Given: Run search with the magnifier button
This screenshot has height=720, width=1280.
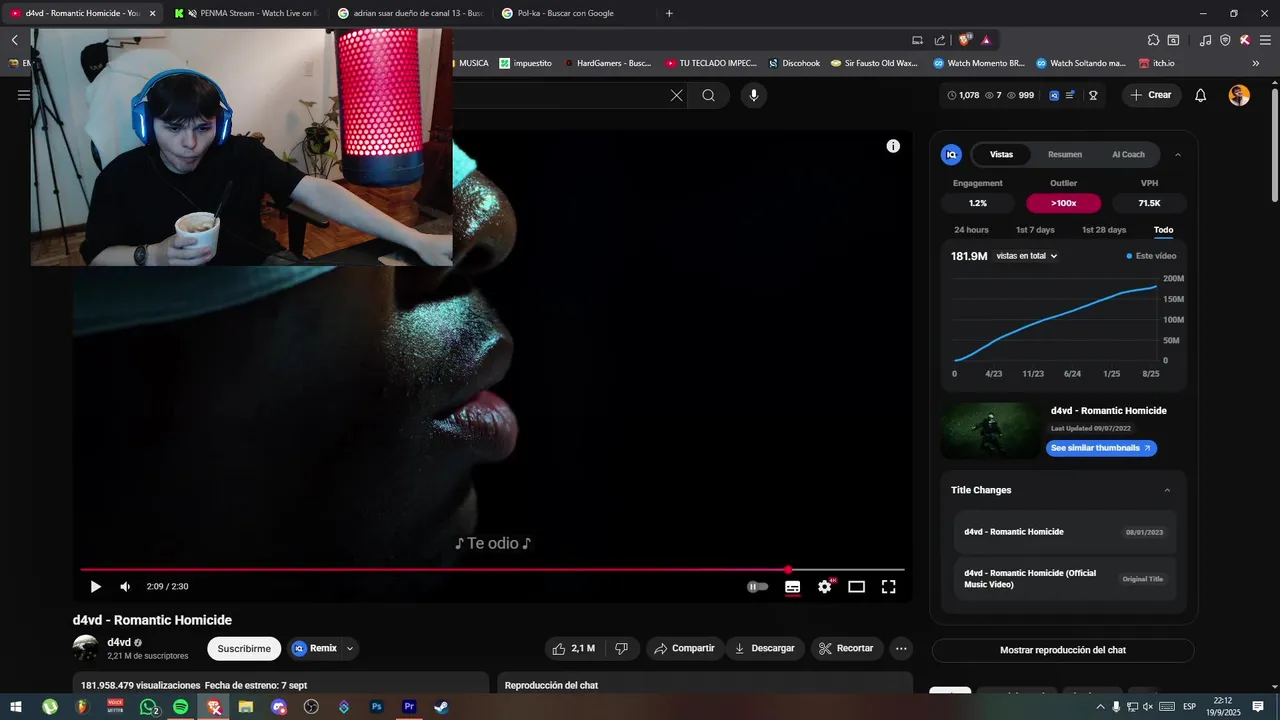Looking at the screenshot, I should [709, 95].
